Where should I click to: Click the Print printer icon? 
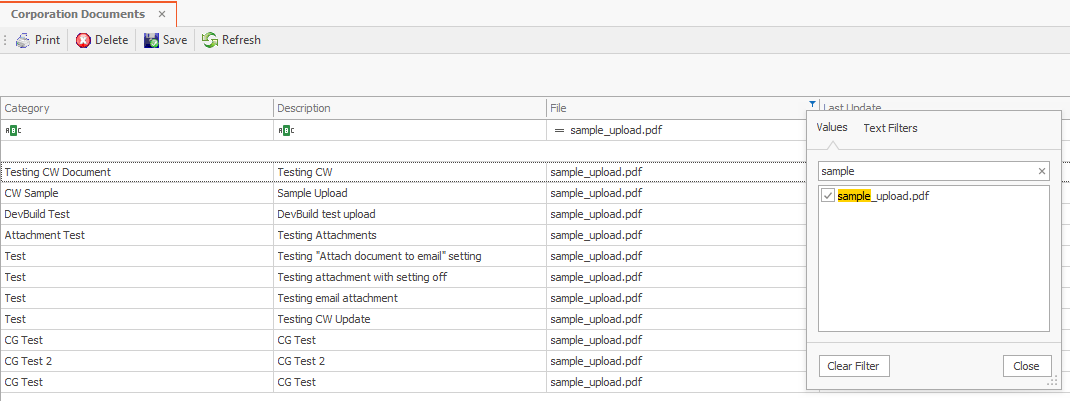(x=22, y=40)
